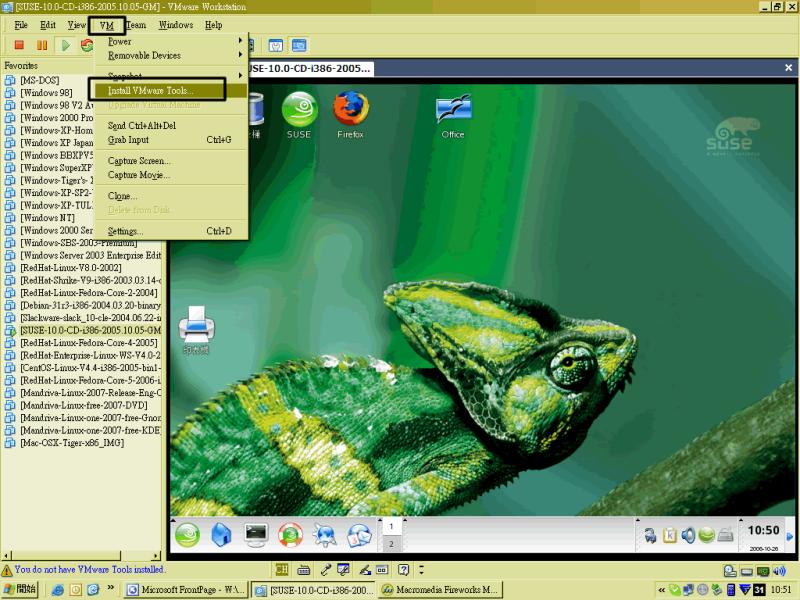Open the SUSE desktop icon in guest

pos(299,115)
